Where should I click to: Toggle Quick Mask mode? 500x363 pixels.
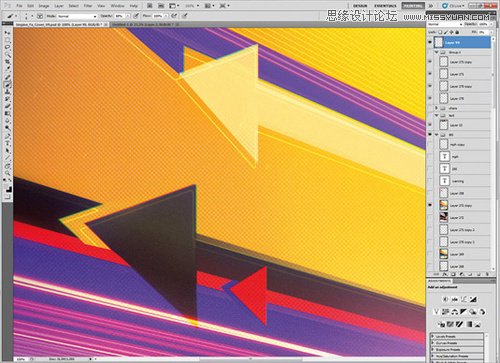[8, 198]
